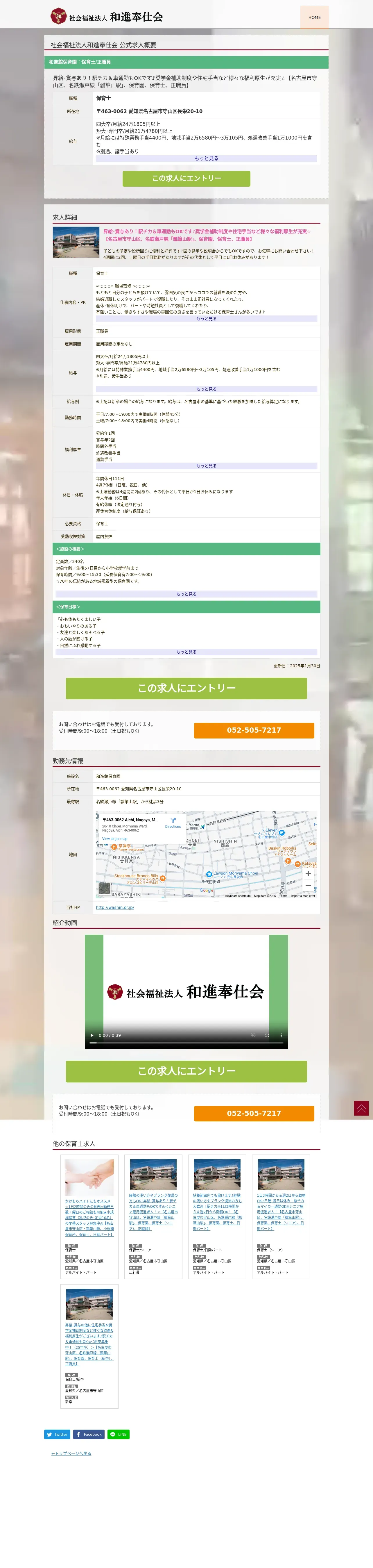The width and height of the screenshot is (373, 1568).
Task: Open '昇給･賞与の他に住宅手当や奨学金' job link
Action: click(89, 1344)
